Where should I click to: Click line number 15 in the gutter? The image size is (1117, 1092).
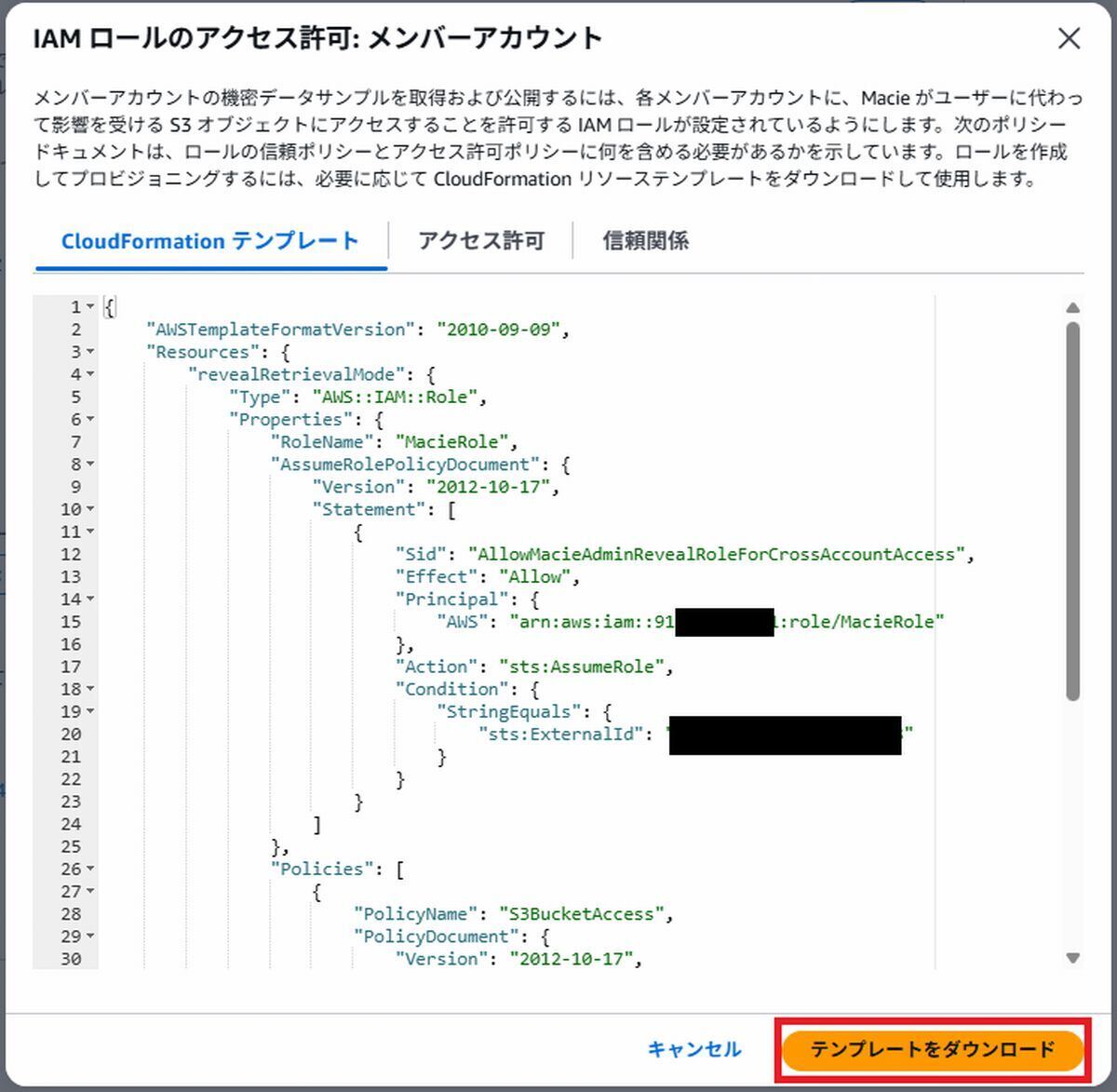71,622
